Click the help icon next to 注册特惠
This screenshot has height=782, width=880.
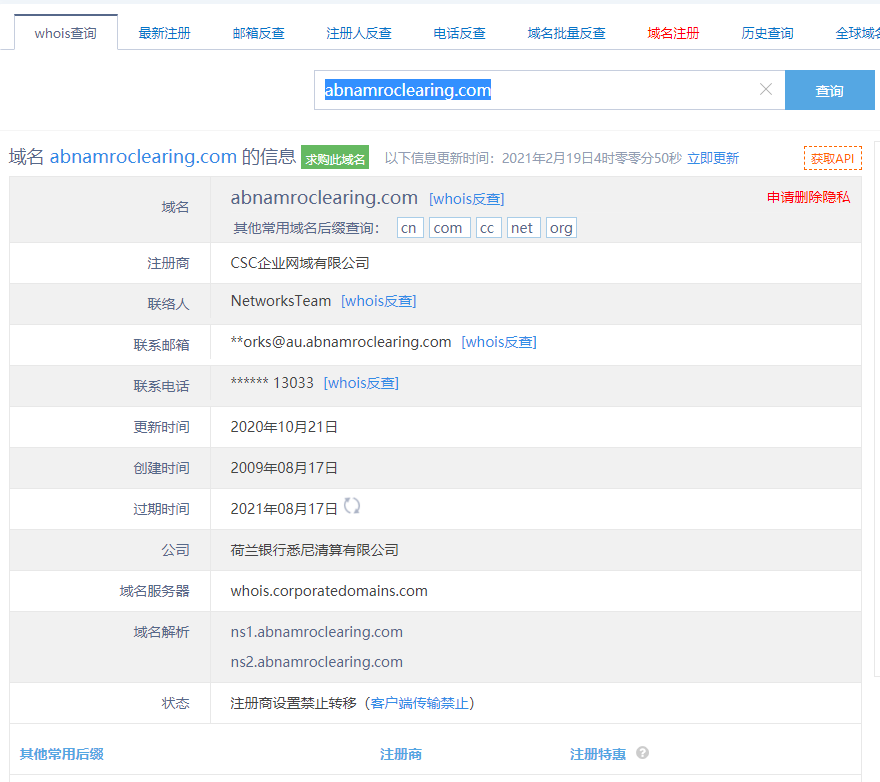click(x=643, y=753)
